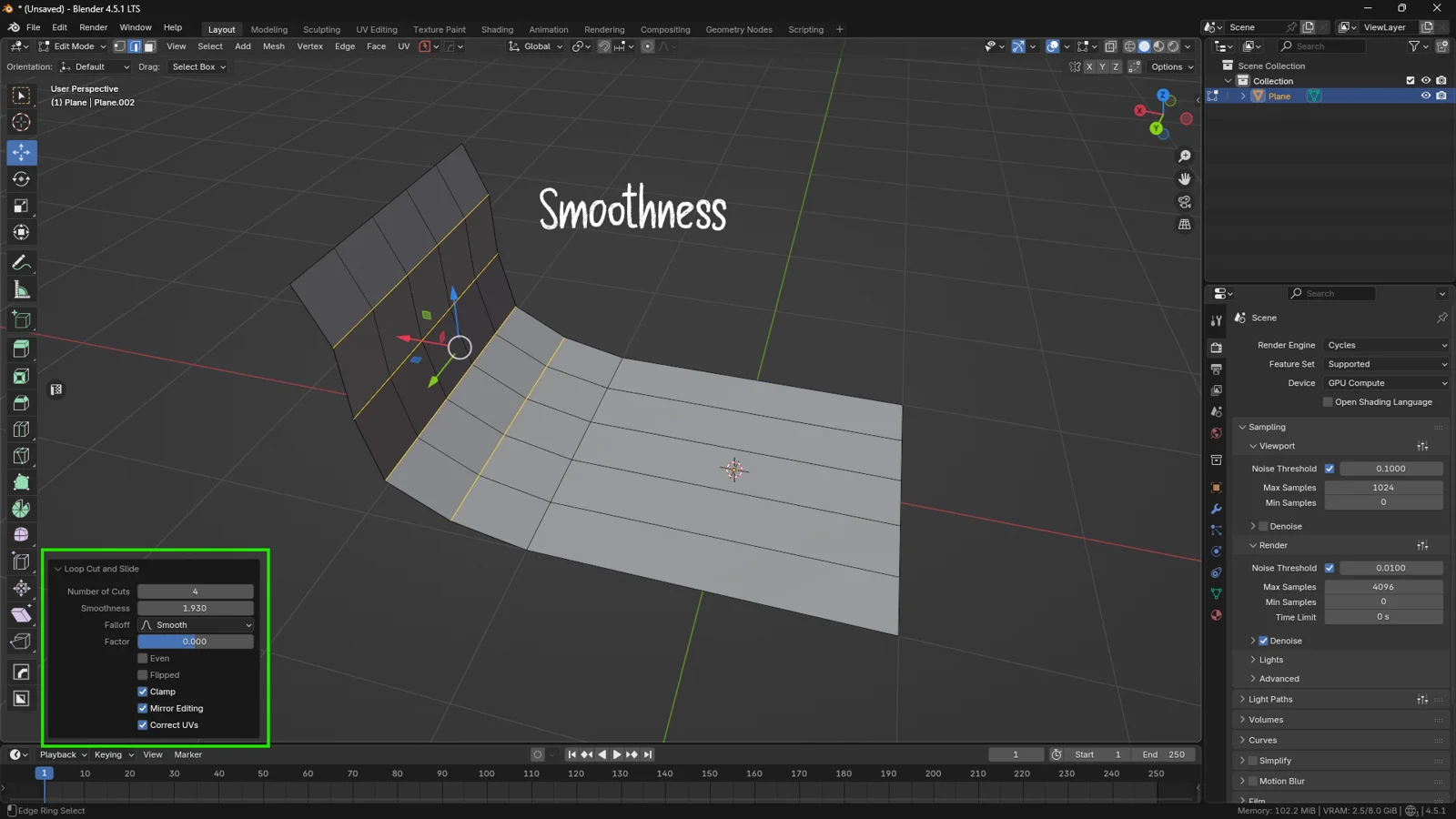The height and width of the screenshot is (819, 1456).
Task: Click the zoom magnifier viewport icon
Action: point(1184,157)
